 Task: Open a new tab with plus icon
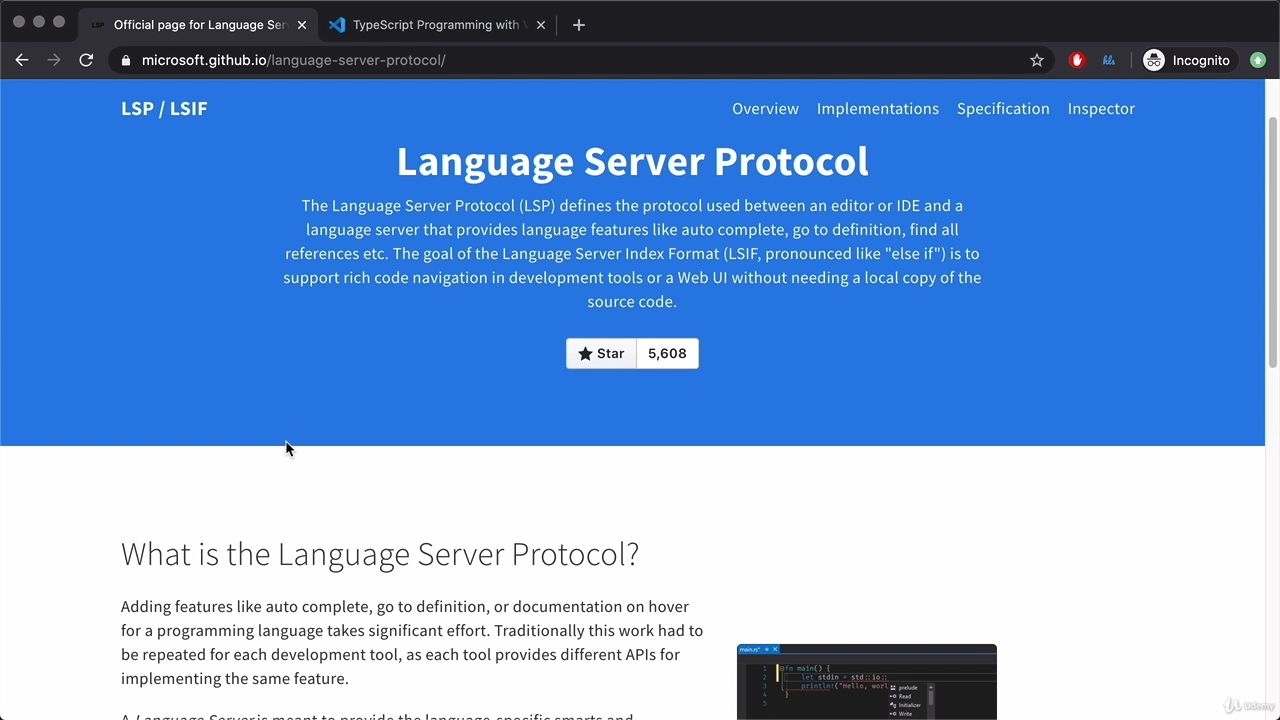(578, 25)
